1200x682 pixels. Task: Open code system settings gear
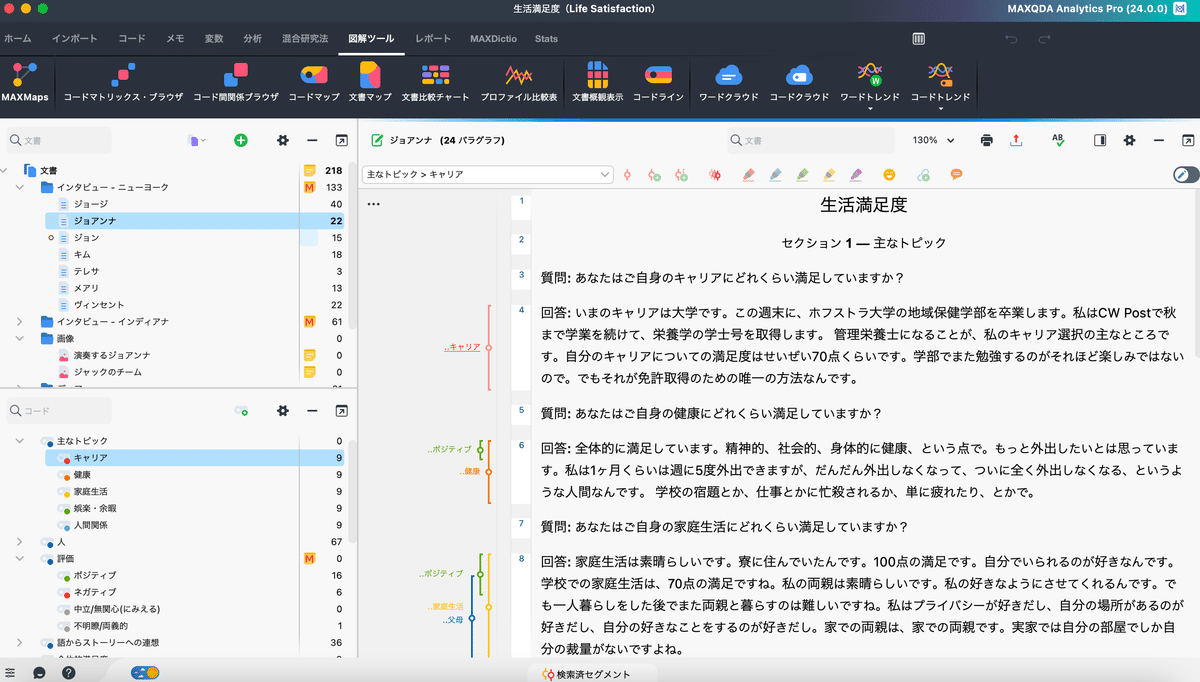[283, 410]
